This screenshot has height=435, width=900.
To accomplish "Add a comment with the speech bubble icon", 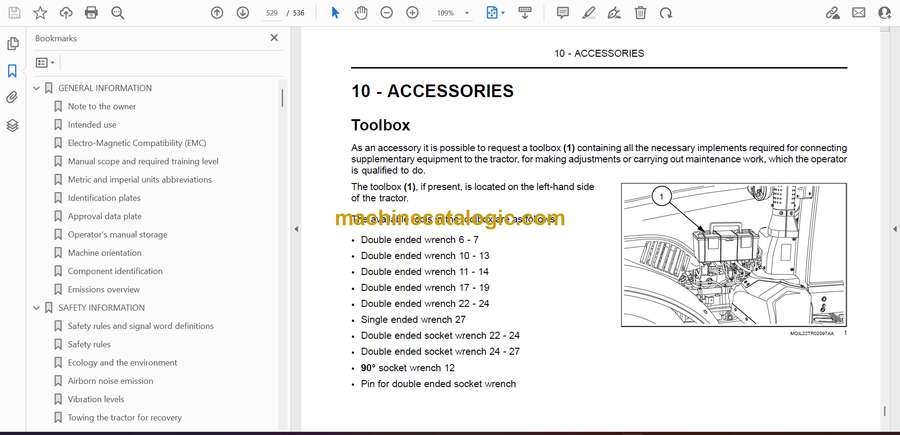I will [562, 13].
